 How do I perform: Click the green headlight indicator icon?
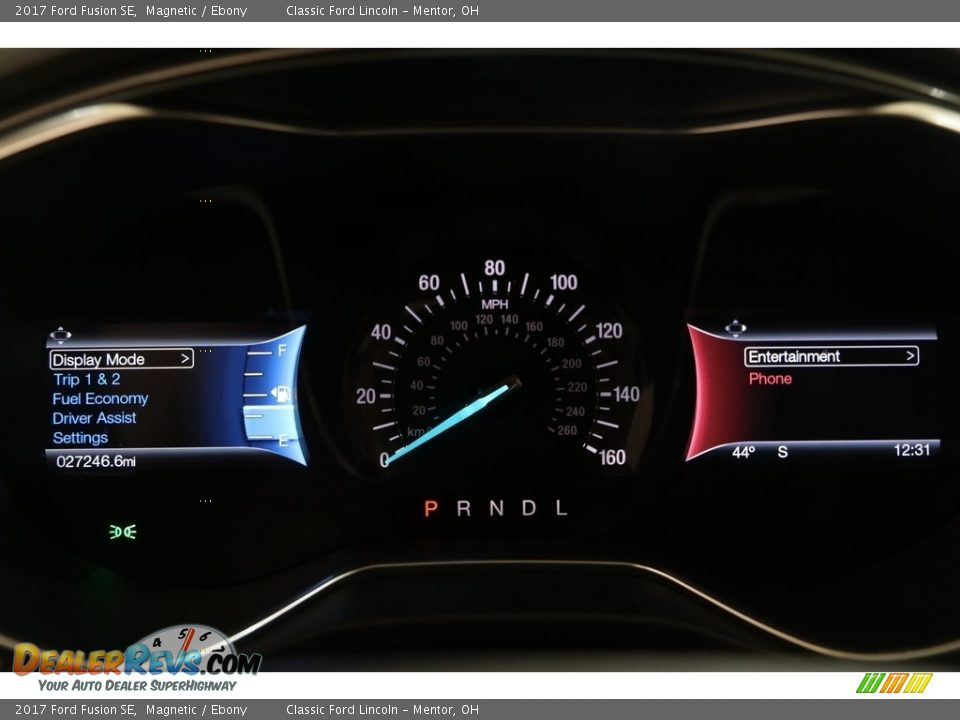point(123,532)
